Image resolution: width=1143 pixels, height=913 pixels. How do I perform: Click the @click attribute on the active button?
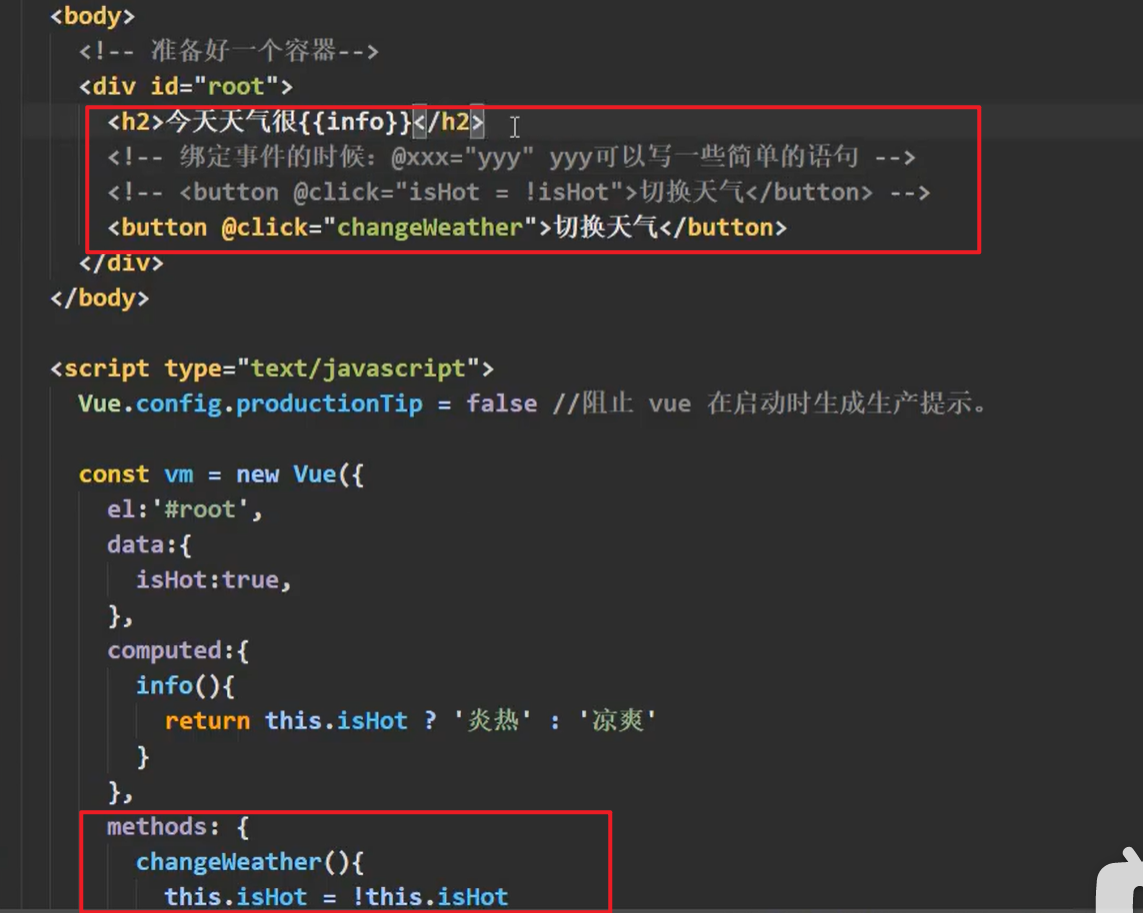(x=265, y=228)
